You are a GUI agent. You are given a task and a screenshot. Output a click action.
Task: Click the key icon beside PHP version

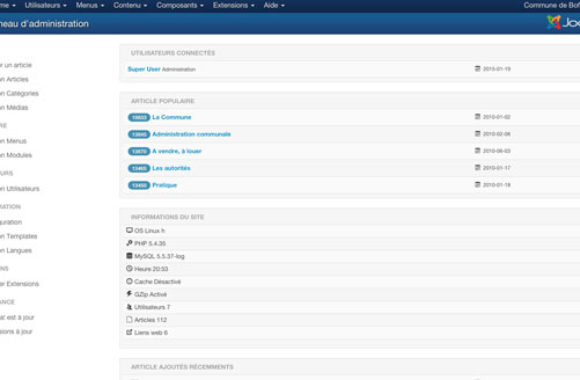click(129, 243)
